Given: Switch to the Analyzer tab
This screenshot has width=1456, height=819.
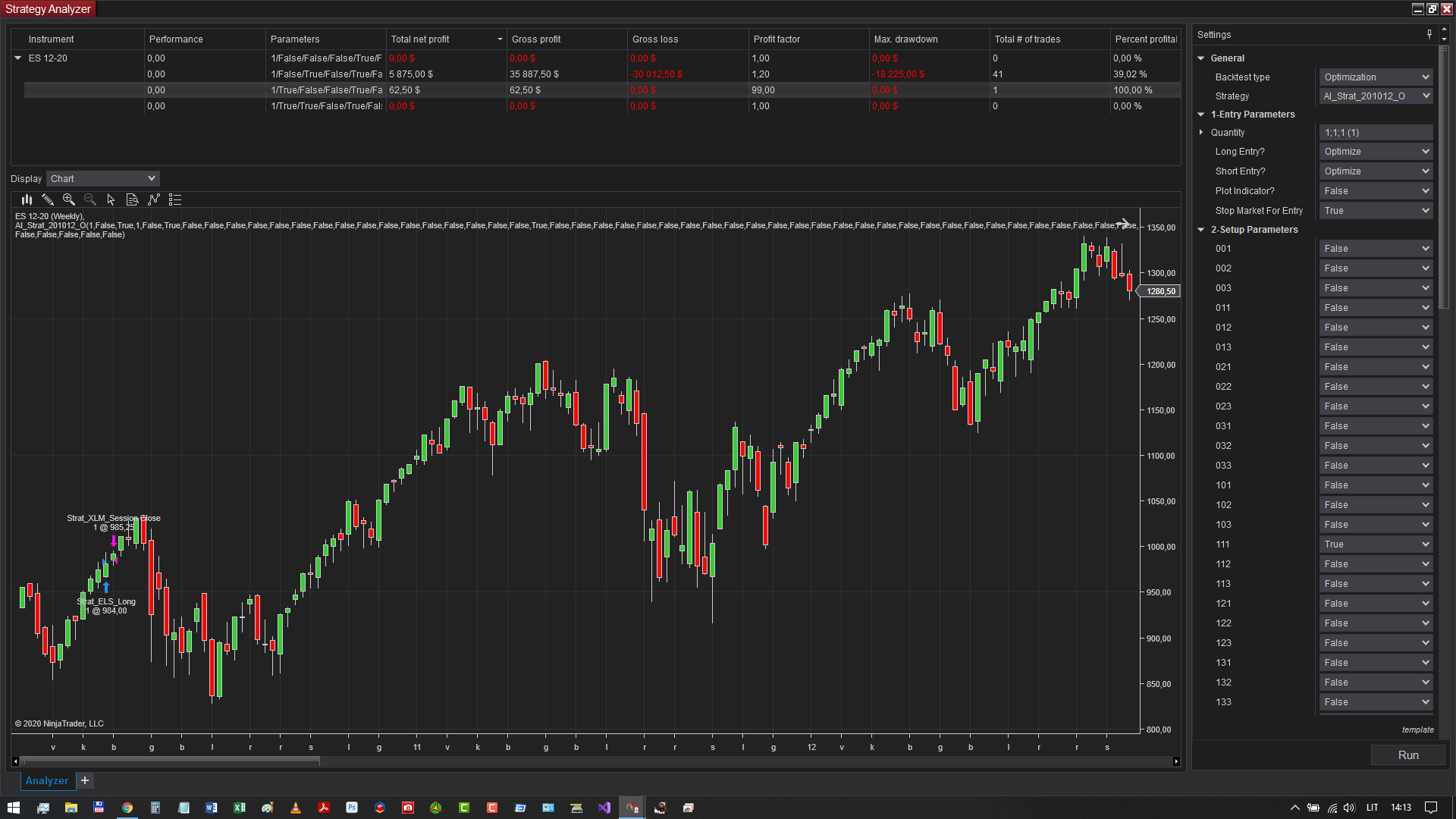Looking at the screenshot, I should pyautogui.click(x=47, y=780).
